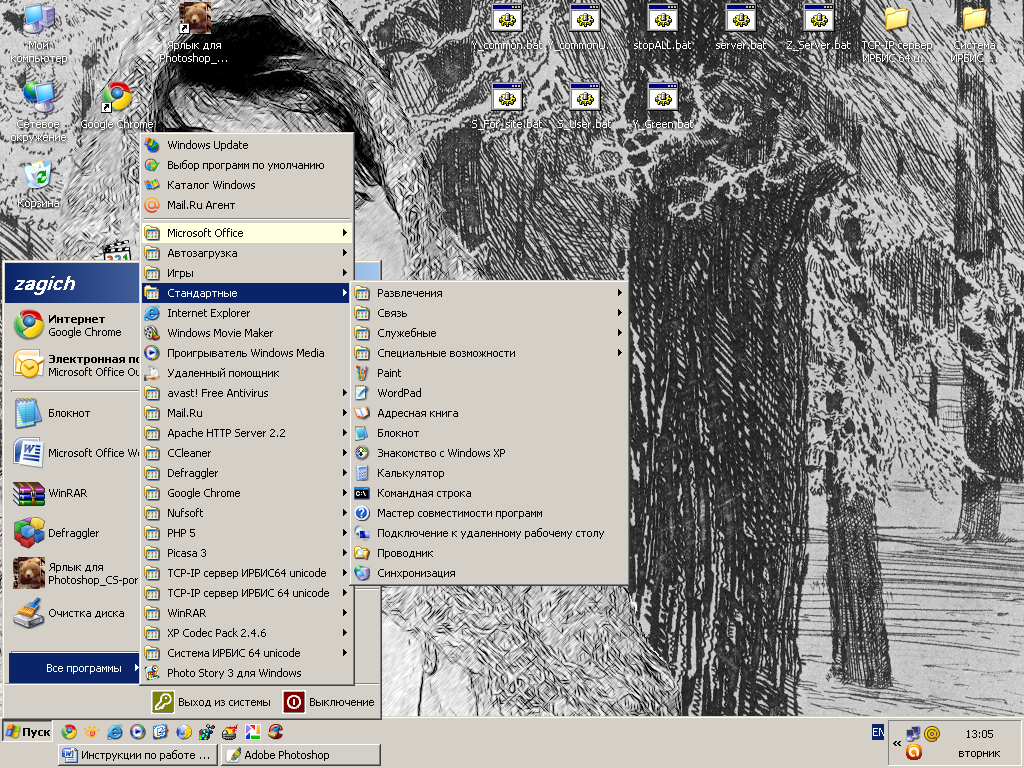Image resolution: width=1024 pixels, height=768 pixels.
Task: Show hidden tray icons with the chevron
Action: [897, 743]
